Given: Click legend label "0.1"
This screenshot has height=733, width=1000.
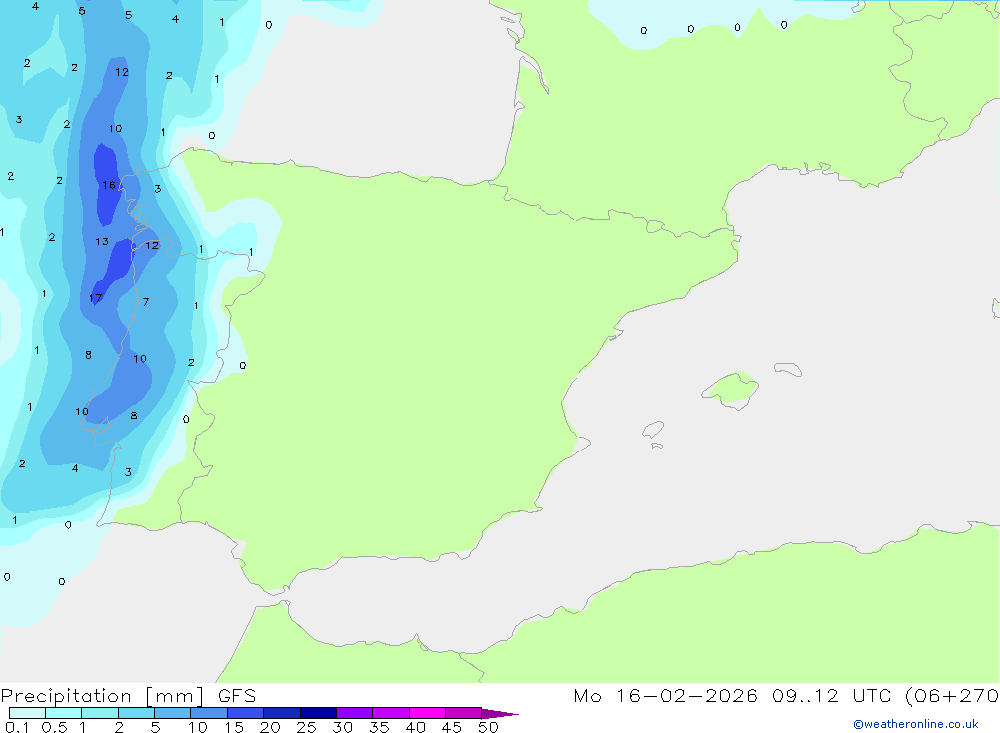Looking at the screenshot, I should (17, 727).
